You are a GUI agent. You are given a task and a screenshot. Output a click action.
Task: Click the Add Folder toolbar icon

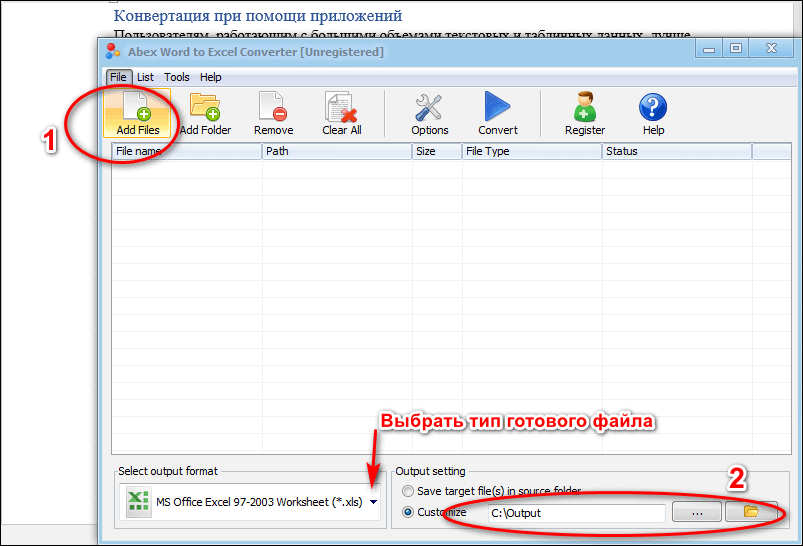(205, 113)
